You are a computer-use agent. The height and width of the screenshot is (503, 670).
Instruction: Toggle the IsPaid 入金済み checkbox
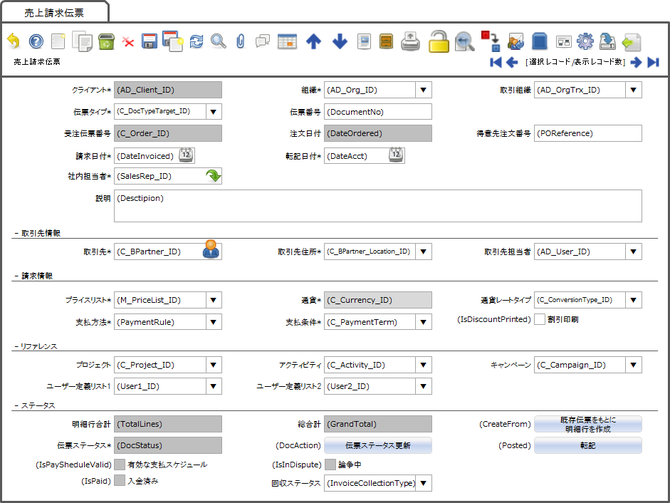(x=120, y=481)
